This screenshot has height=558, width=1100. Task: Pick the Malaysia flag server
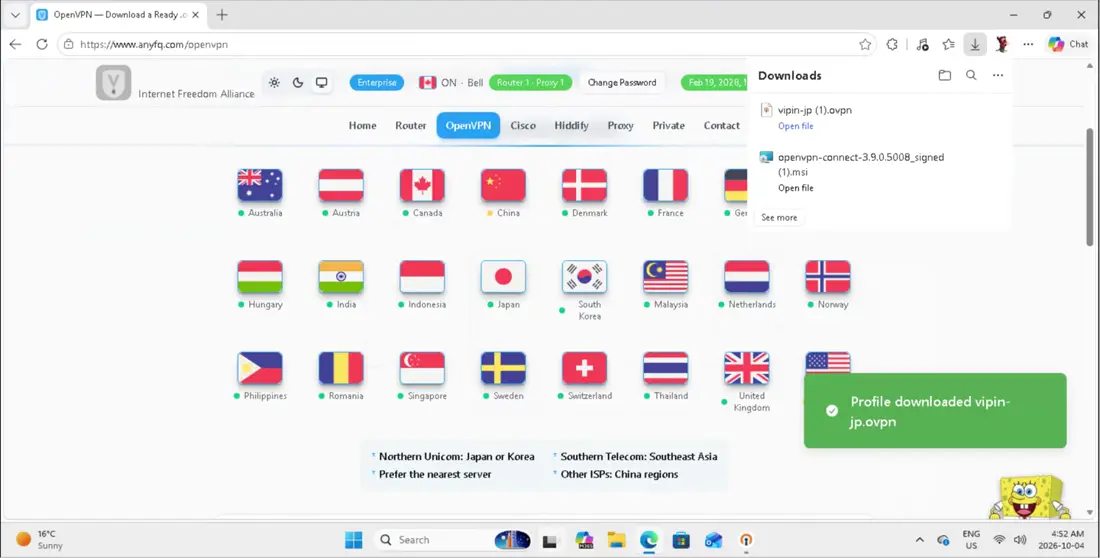[x=666, y=277]
